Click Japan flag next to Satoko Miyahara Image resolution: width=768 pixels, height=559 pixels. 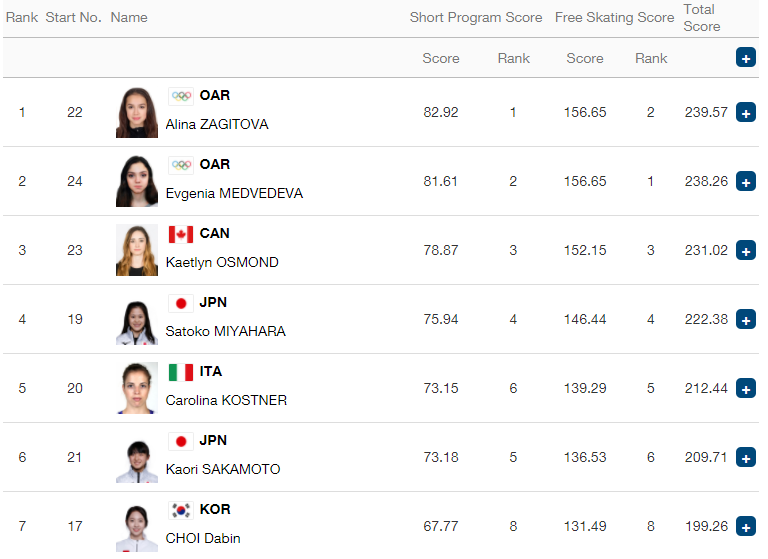181,303
